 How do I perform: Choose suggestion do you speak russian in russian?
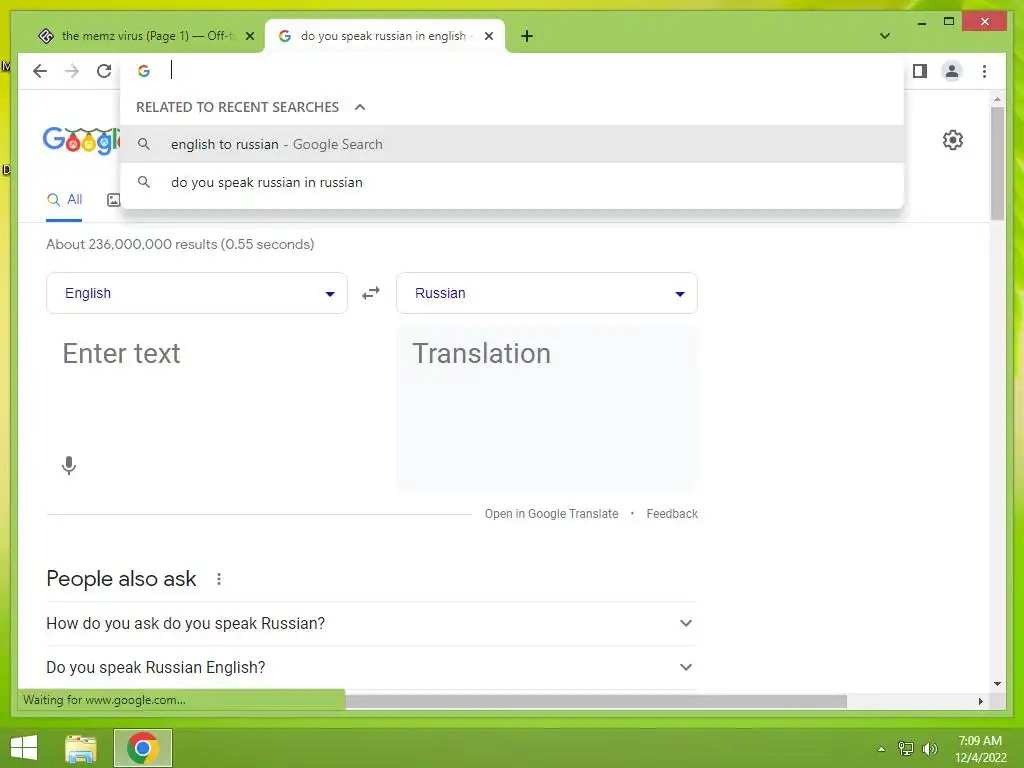click(512, 182)
